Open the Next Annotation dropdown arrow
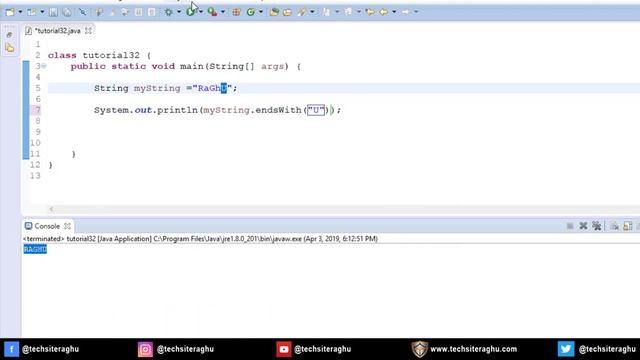640x360 pixels. click(337, 12)
